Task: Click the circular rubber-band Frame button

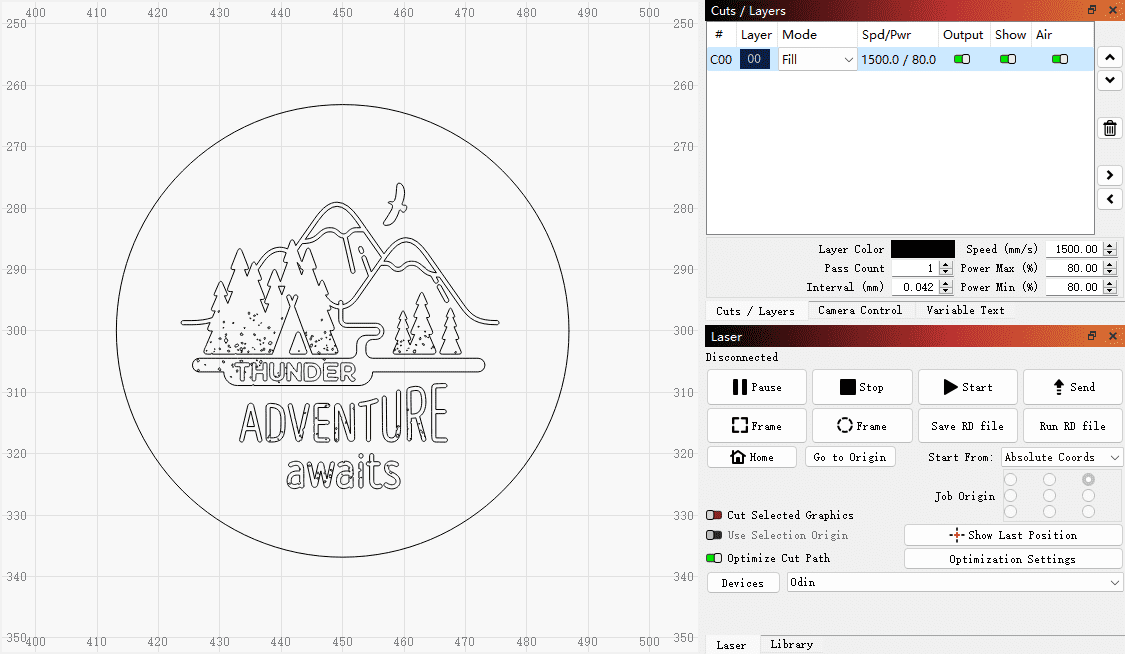Action: [862, 426]
